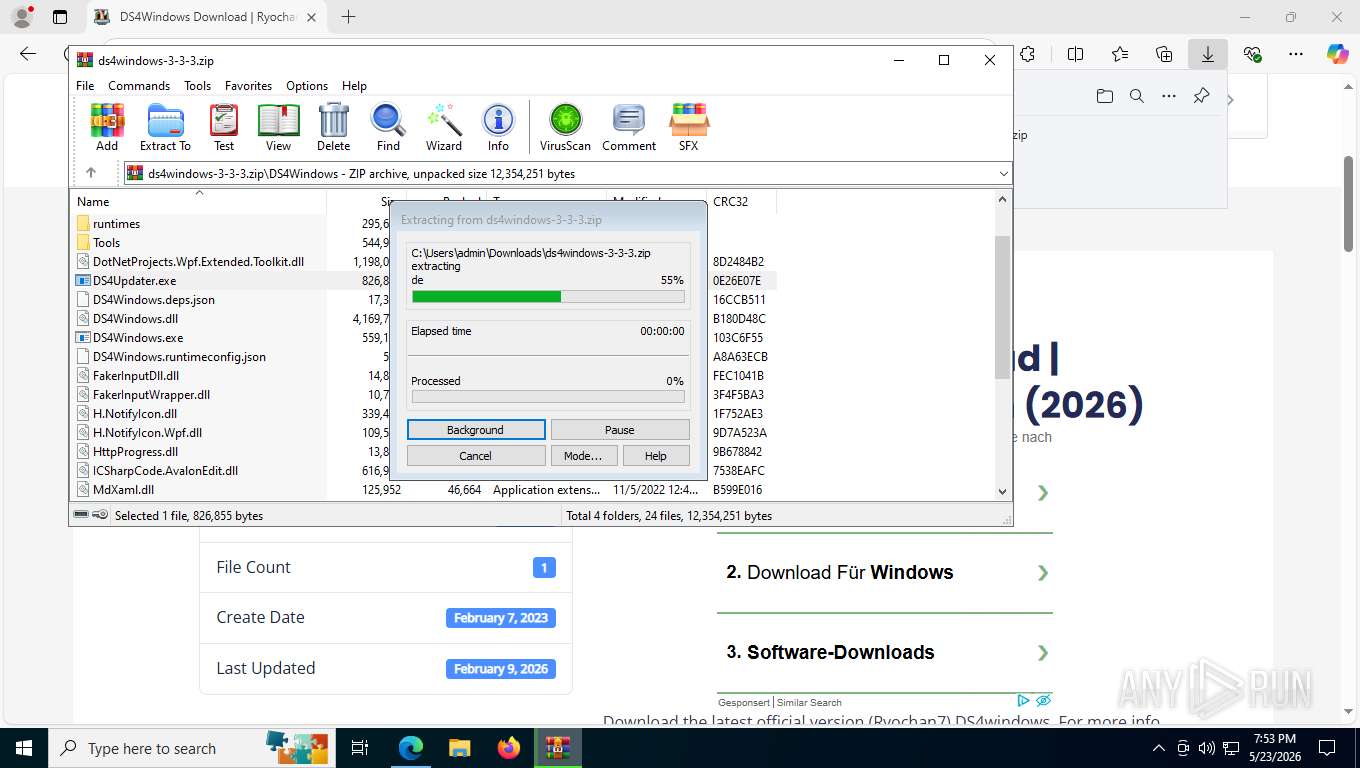Click the Test archive icon
This screenshot has width=1360, height=768.
[x=224, y=126]
